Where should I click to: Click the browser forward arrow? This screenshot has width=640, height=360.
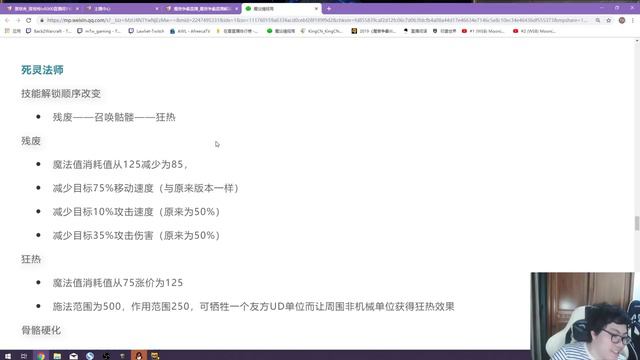point(18,20)
